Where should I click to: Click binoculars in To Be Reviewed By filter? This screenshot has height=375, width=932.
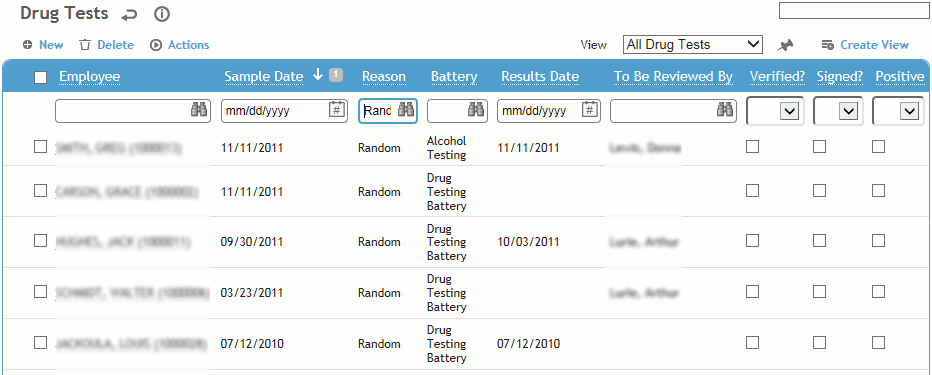(725, 111)
